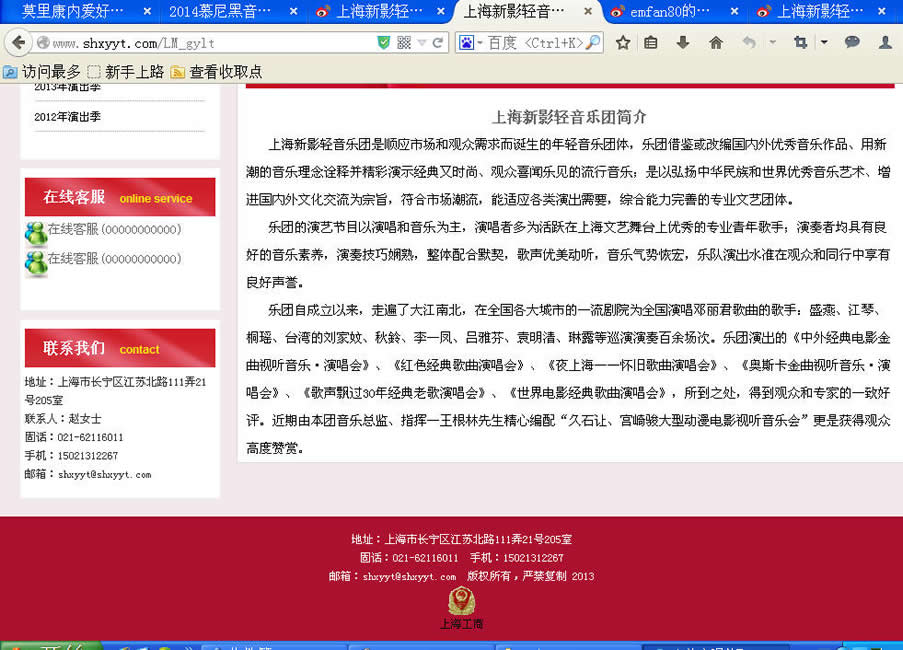Screen dimensions: 903x650
Task: Click the 上海工商 badge emblem in footer
Action: (x=462, y=602)
